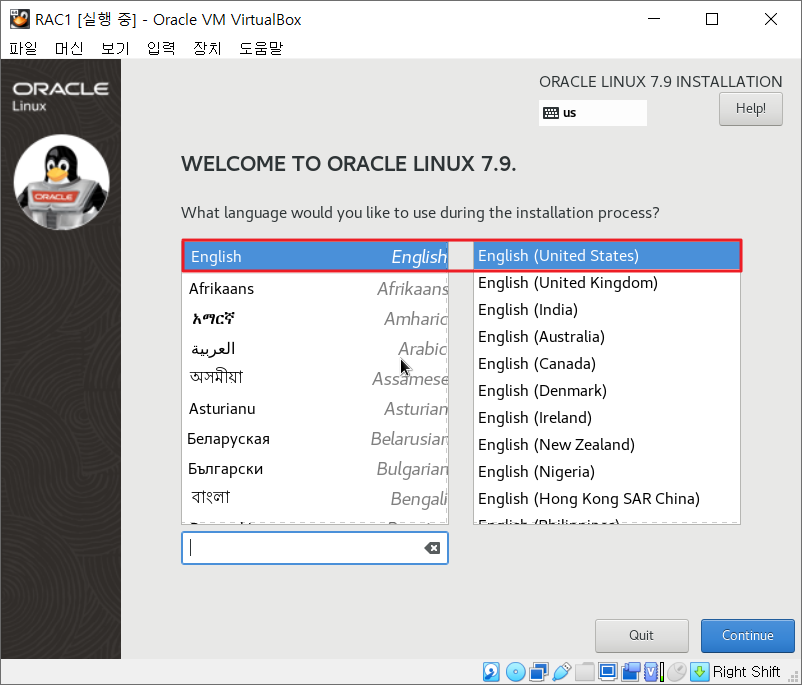The width and height of the screenshot is (802, 685).
Task: Click the CPU virtualization V chip icon
Action: coord(653,672)
